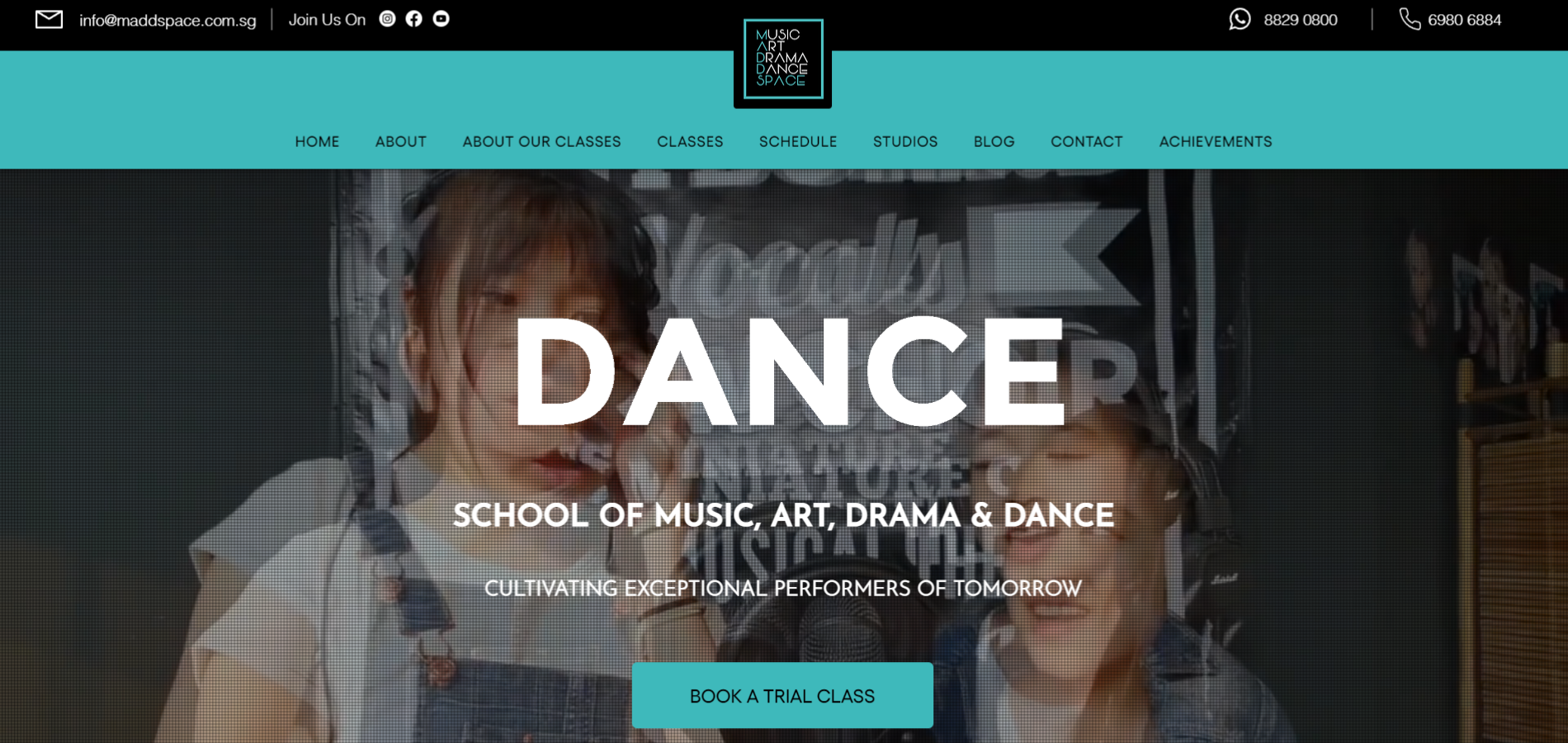Click the phone number 6980 6884
The height and width of the screenshot is (743, 1568).
pos(1464,20)
